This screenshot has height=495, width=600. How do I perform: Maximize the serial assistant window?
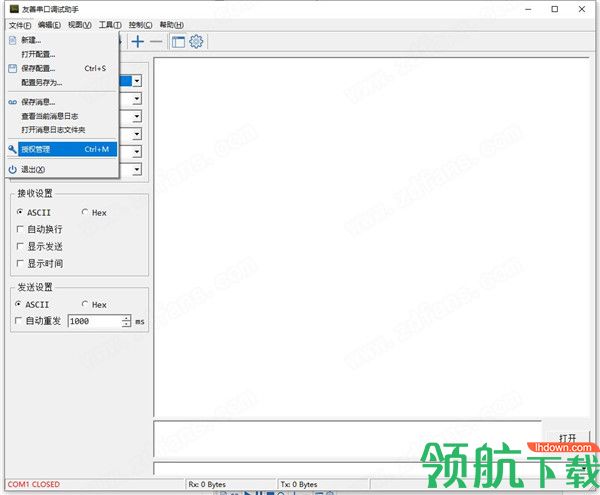(x=555, y=9)
